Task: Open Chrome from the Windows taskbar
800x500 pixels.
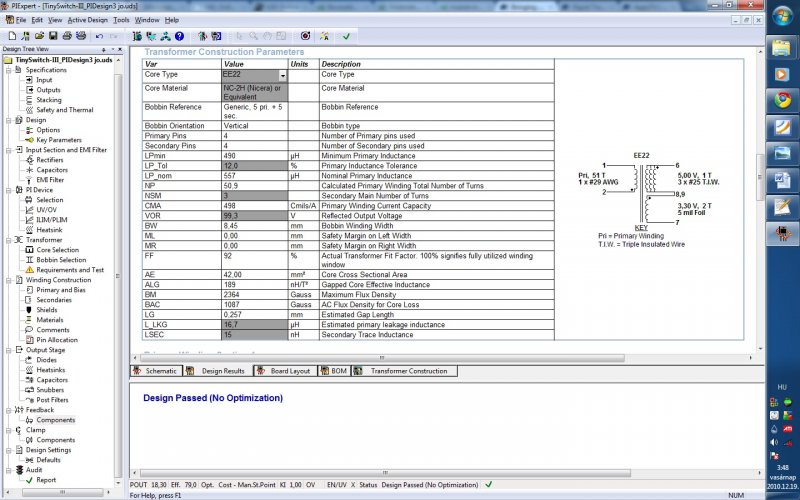Action: [x=782, y=100]
